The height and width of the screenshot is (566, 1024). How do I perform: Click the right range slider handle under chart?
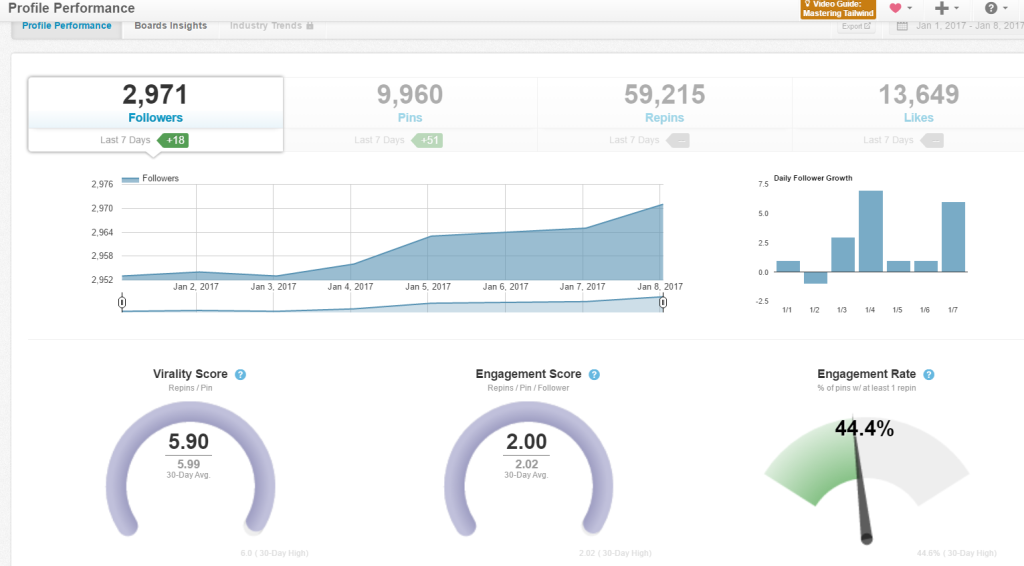pyautogui.click(x=663, y=302)
